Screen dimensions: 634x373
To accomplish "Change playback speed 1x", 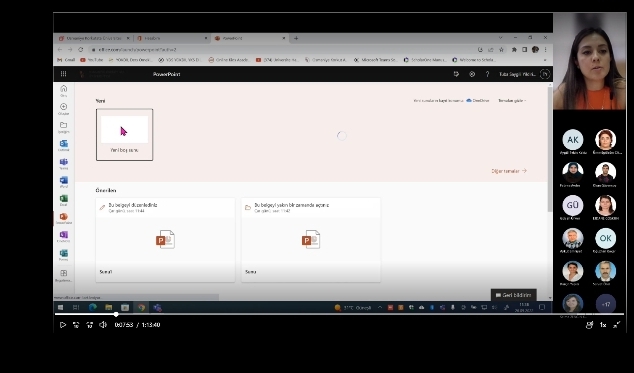I will [603, 325].
